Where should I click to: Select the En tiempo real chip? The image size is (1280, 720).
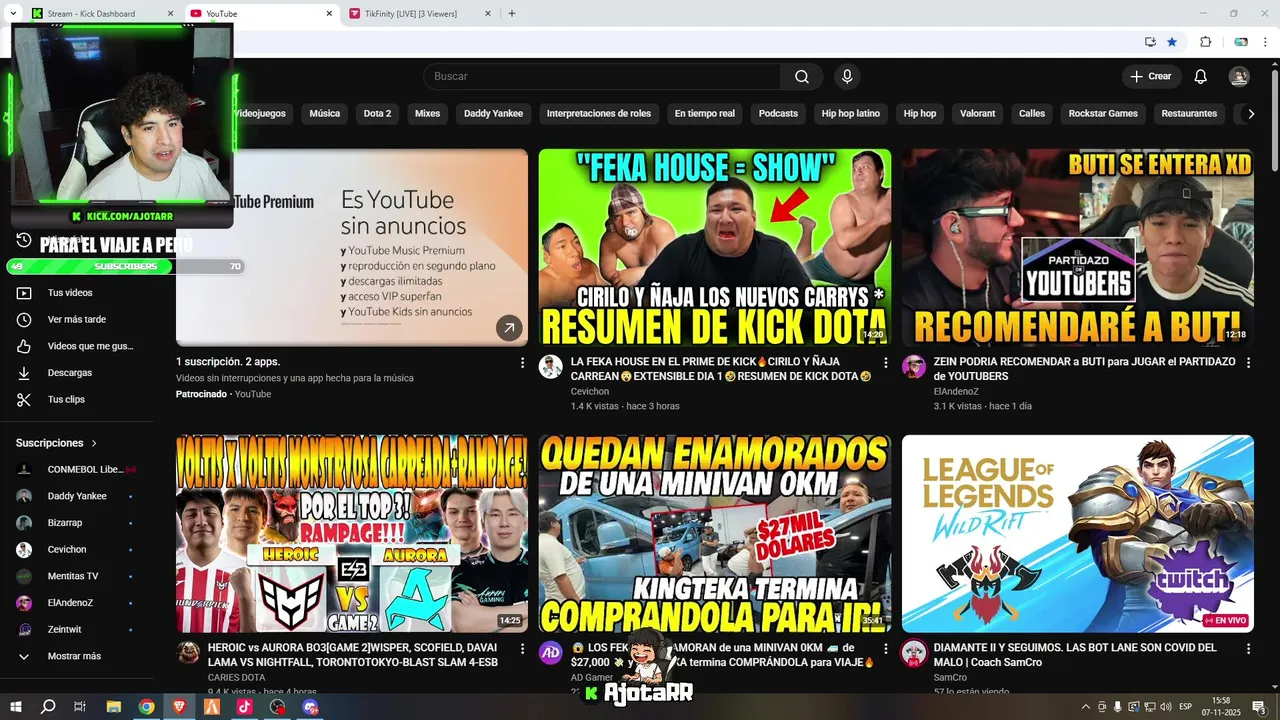tap(704, 114)
